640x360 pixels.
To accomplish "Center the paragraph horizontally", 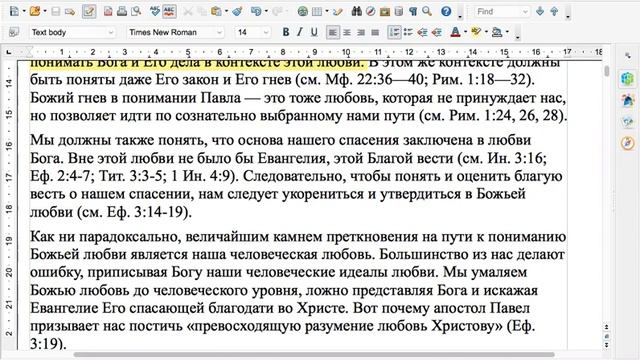I will pyautogui.click(x=347, y=32).
